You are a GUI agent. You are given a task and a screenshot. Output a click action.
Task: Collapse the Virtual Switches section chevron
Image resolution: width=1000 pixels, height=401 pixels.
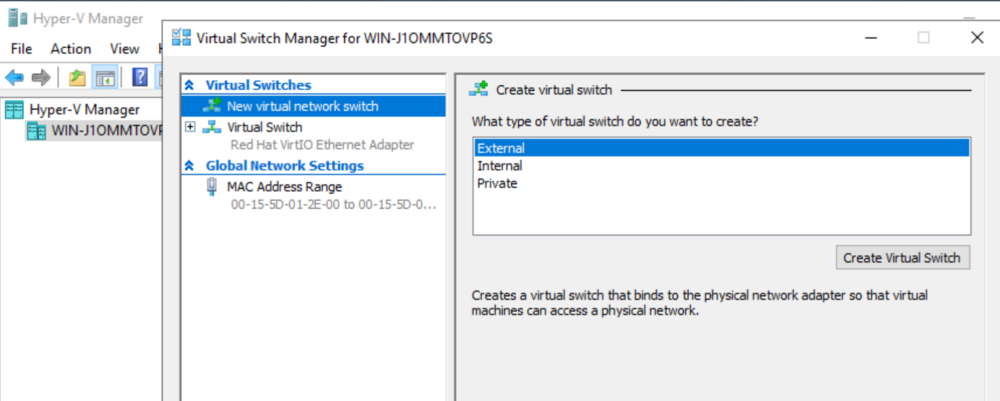(189, 85)
